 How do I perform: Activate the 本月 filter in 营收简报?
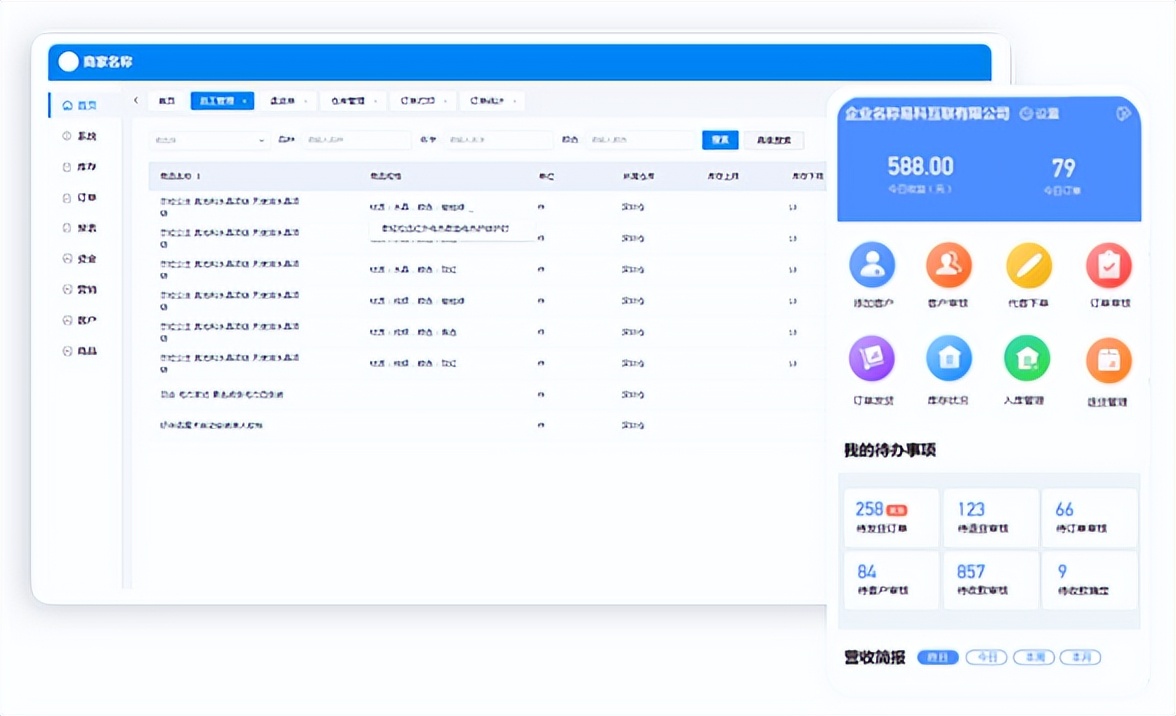(1079, 657)
